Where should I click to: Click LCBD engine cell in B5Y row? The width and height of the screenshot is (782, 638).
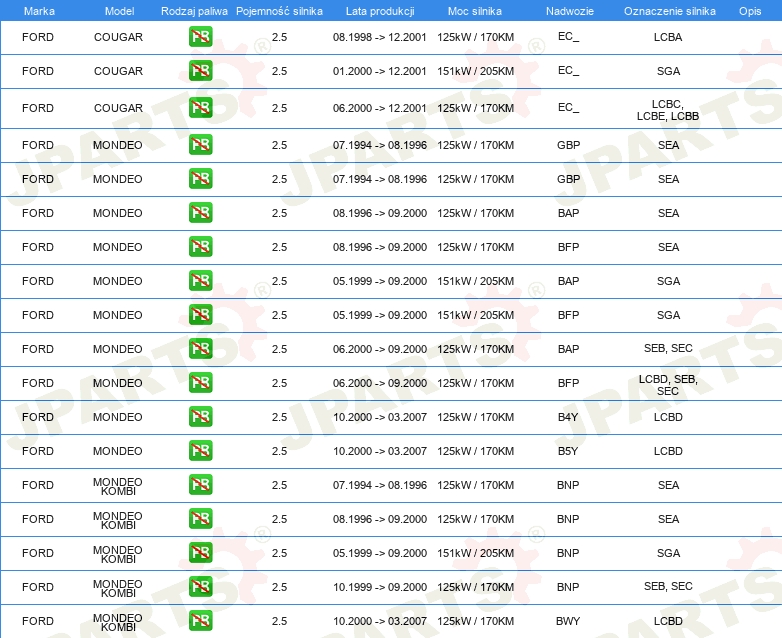[668, 451]
